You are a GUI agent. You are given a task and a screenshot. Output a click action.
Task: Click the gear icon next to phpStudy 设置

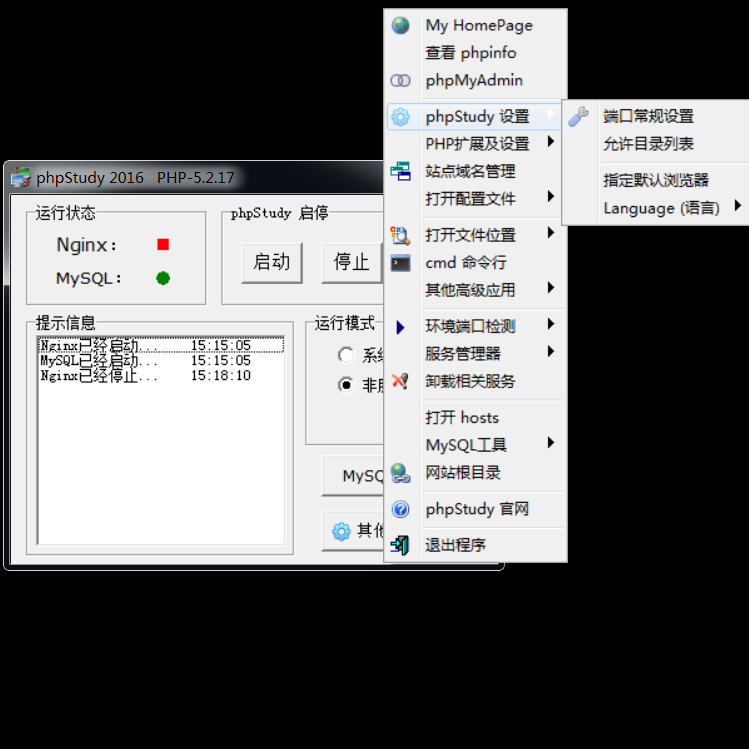400,117
